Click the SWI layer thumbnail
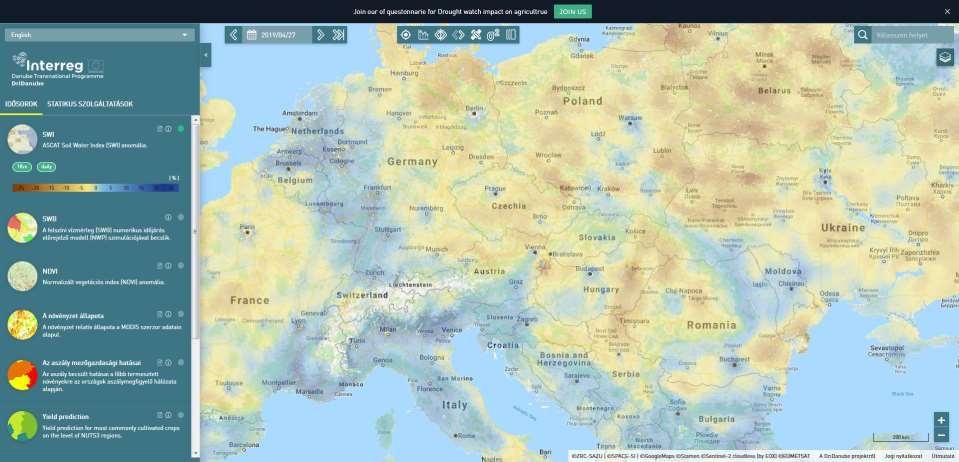The height and width of the screenshot is (462, 959). coord(23,139)
